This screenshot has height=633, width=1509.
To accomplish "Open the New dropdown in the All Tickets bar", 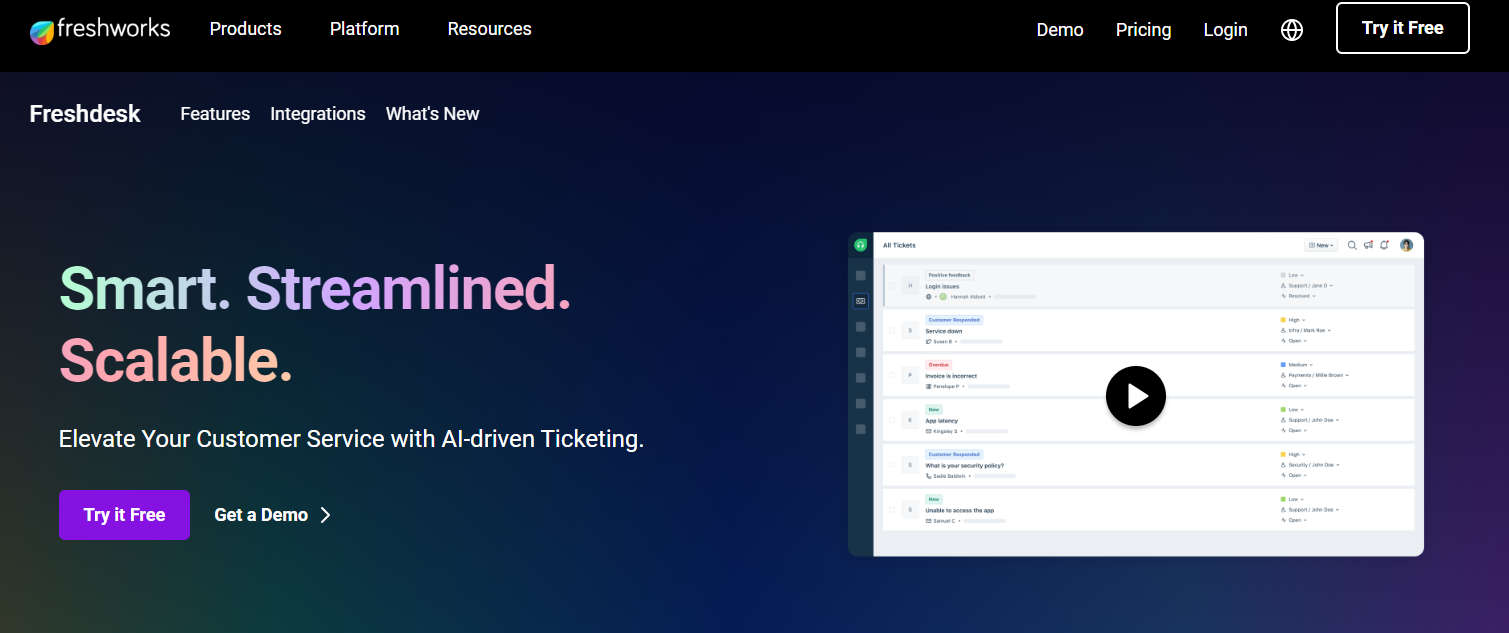I will pyautogui.click(x=1321, y=245).
